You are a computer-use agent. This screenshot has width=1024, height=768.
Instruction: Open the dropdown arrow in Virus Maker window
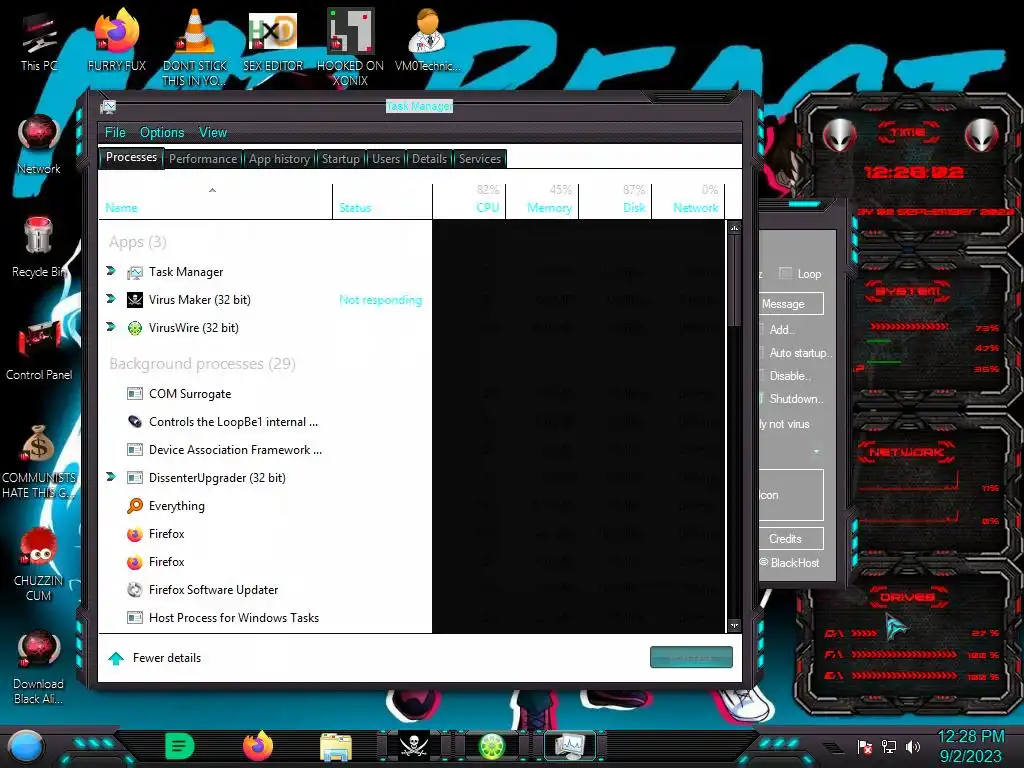coord(816,451)
